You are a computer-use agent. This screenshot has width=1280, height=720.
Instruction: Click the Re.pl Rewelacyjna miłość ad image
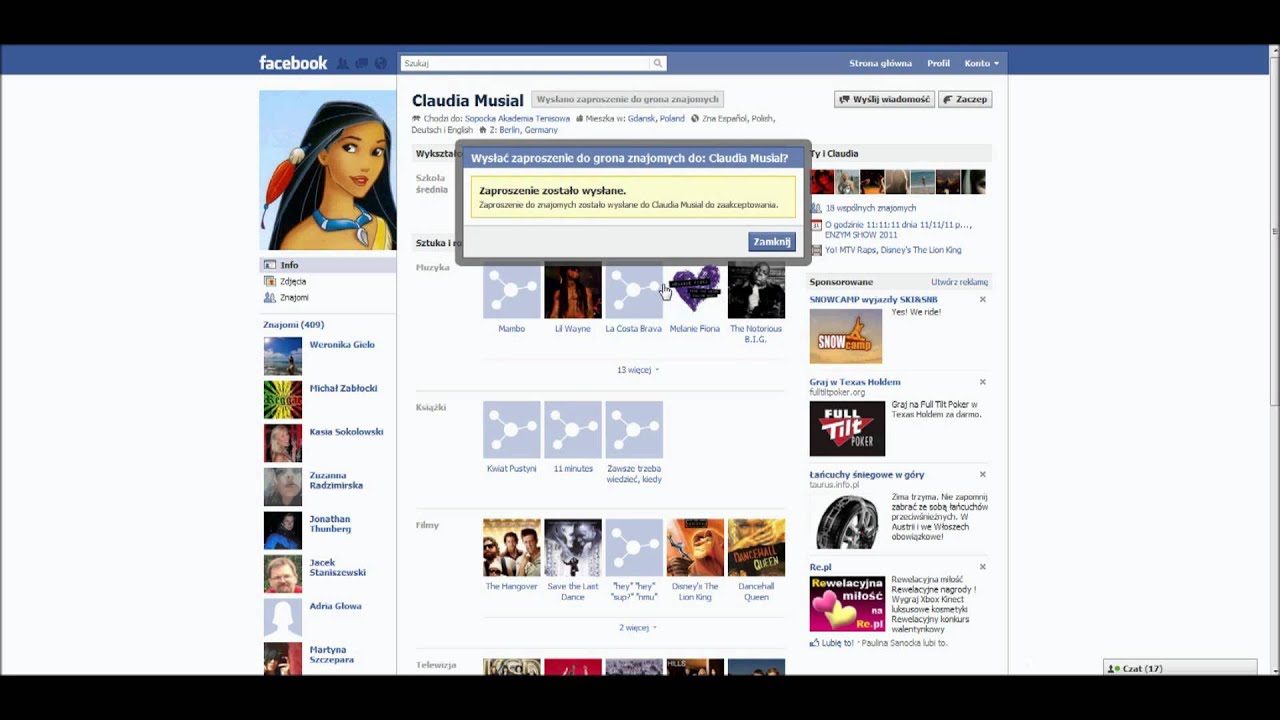[847, 604]
